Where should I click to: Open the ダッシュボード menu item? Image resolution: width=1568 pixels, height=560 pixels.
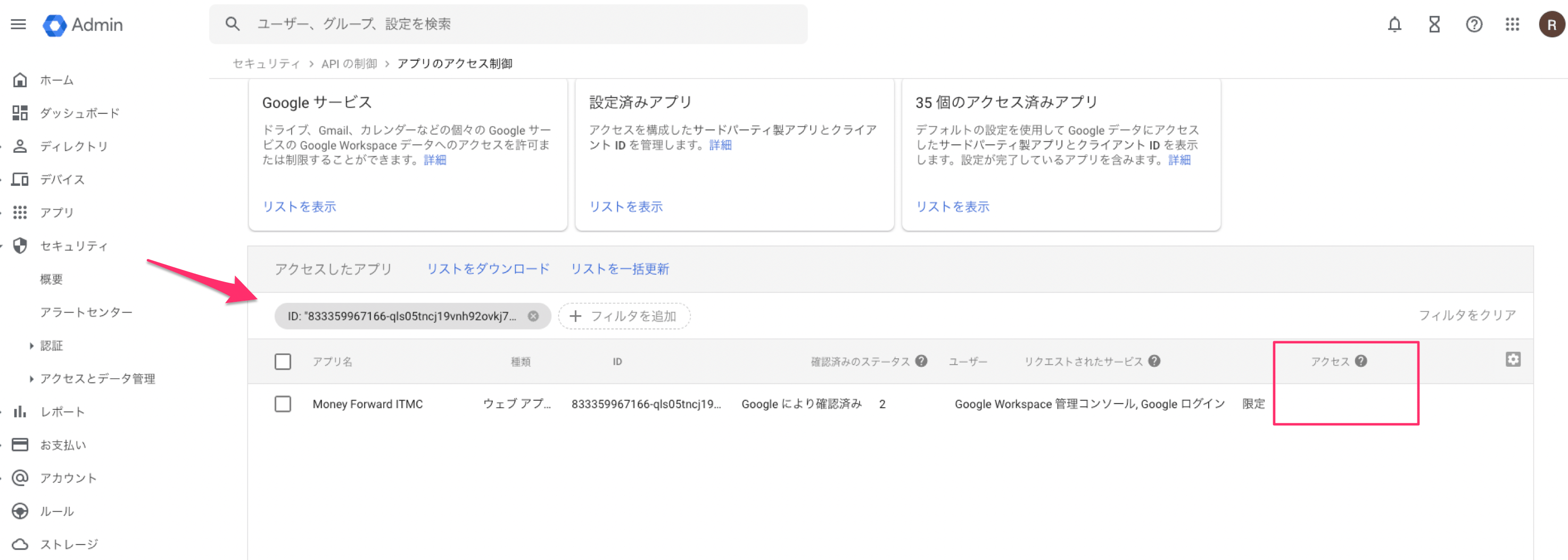(x=80, y=113)
